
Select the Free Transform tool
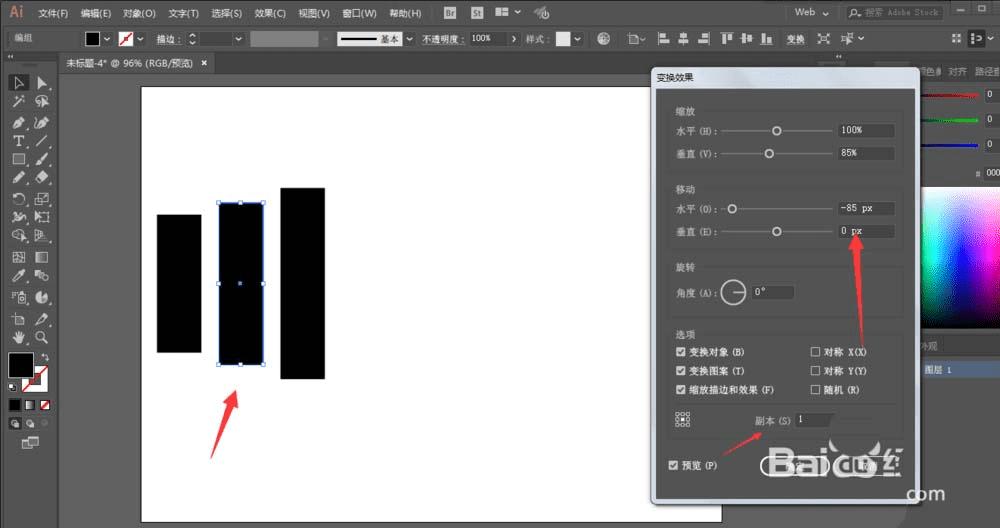point(42,217)
